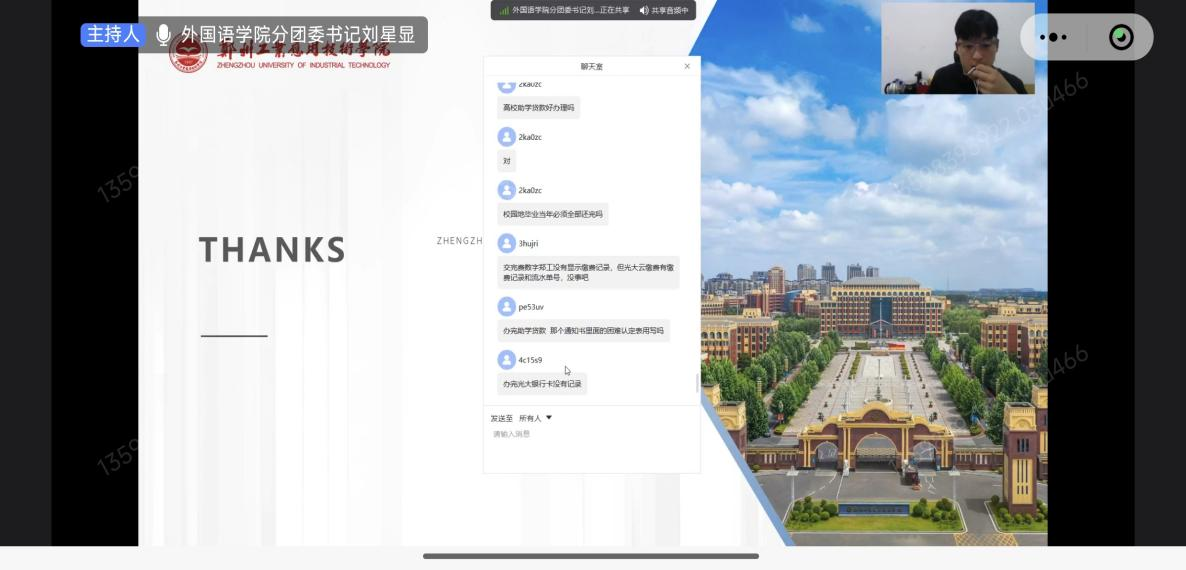Click 4c15s9's user avatar in chat
This screenshot has height=570, width=1186.
pyautogui.click(x=507, y=359)
